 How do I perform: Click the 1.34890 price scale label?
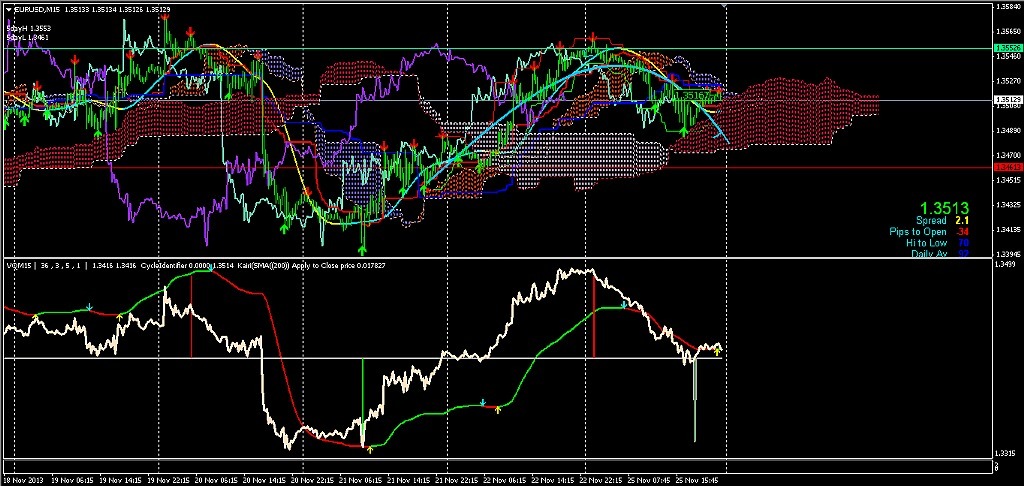point(1006,131)
